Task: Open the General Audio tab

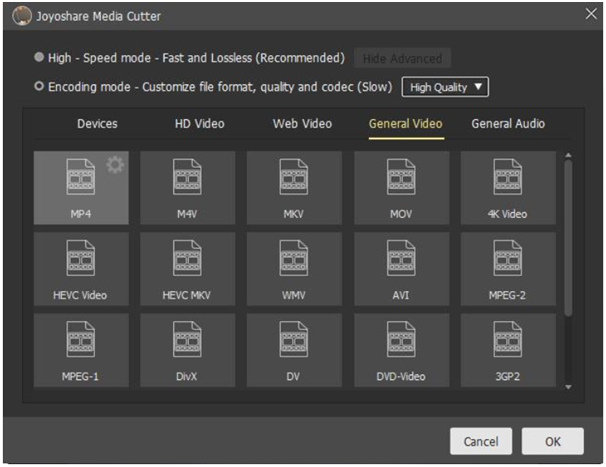Action: [508, 124]
